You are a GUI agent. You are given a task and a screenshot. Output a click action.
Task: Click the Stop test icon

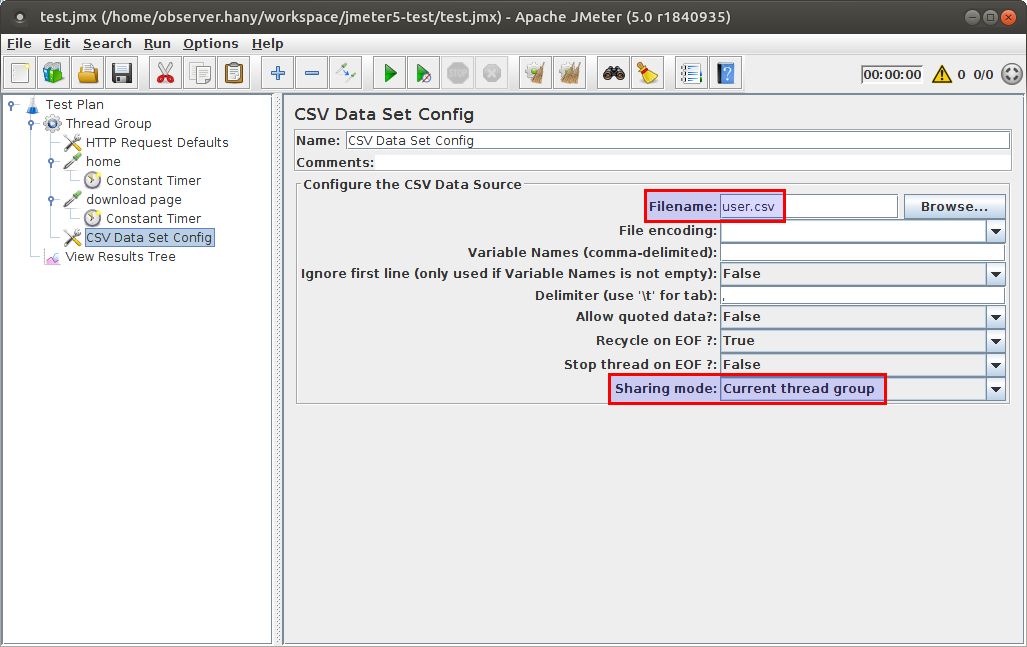point(458,73)
